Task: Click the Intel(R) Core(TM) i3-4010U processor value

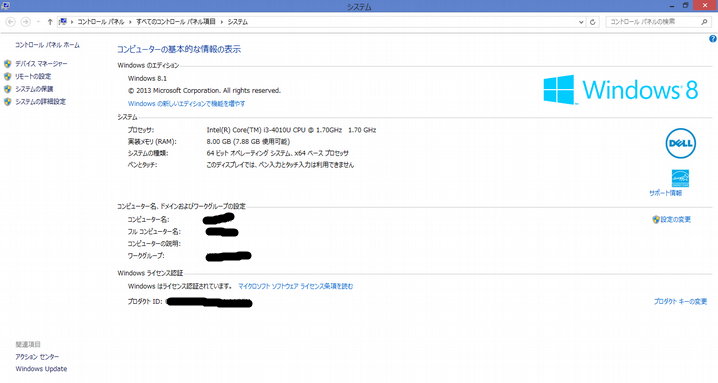Action: click(291, 130)
